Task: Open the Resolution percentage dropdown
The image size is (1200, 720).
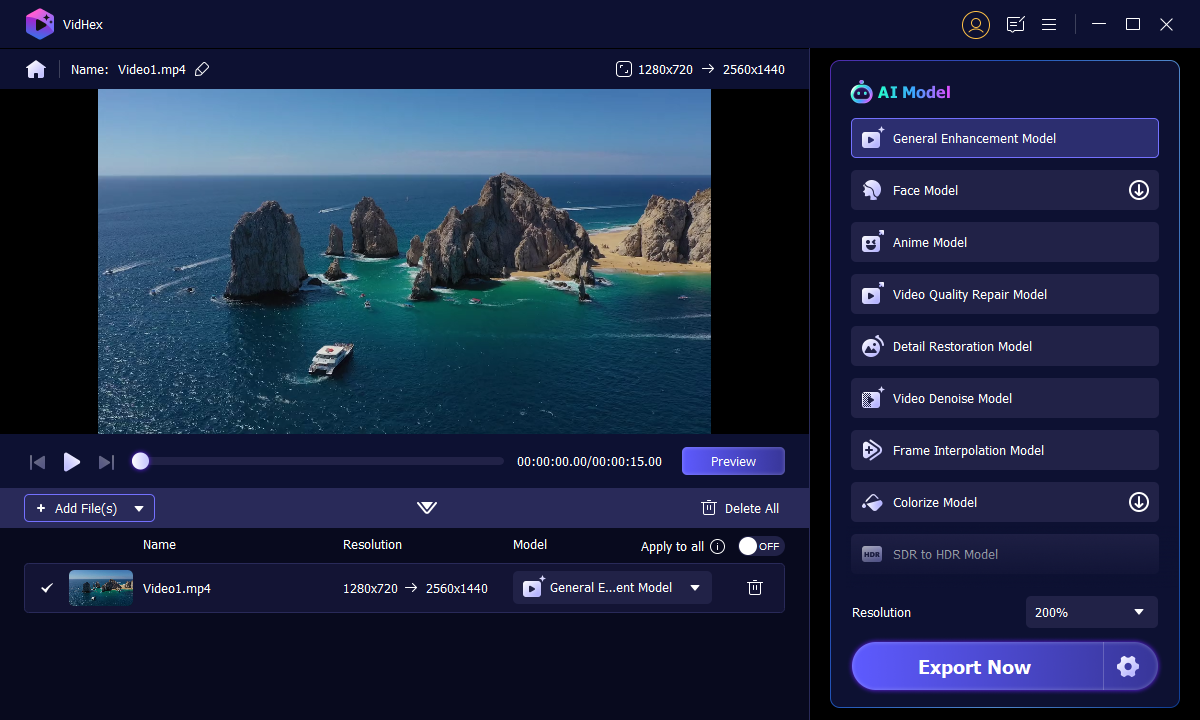Action: pos(1091,611)
